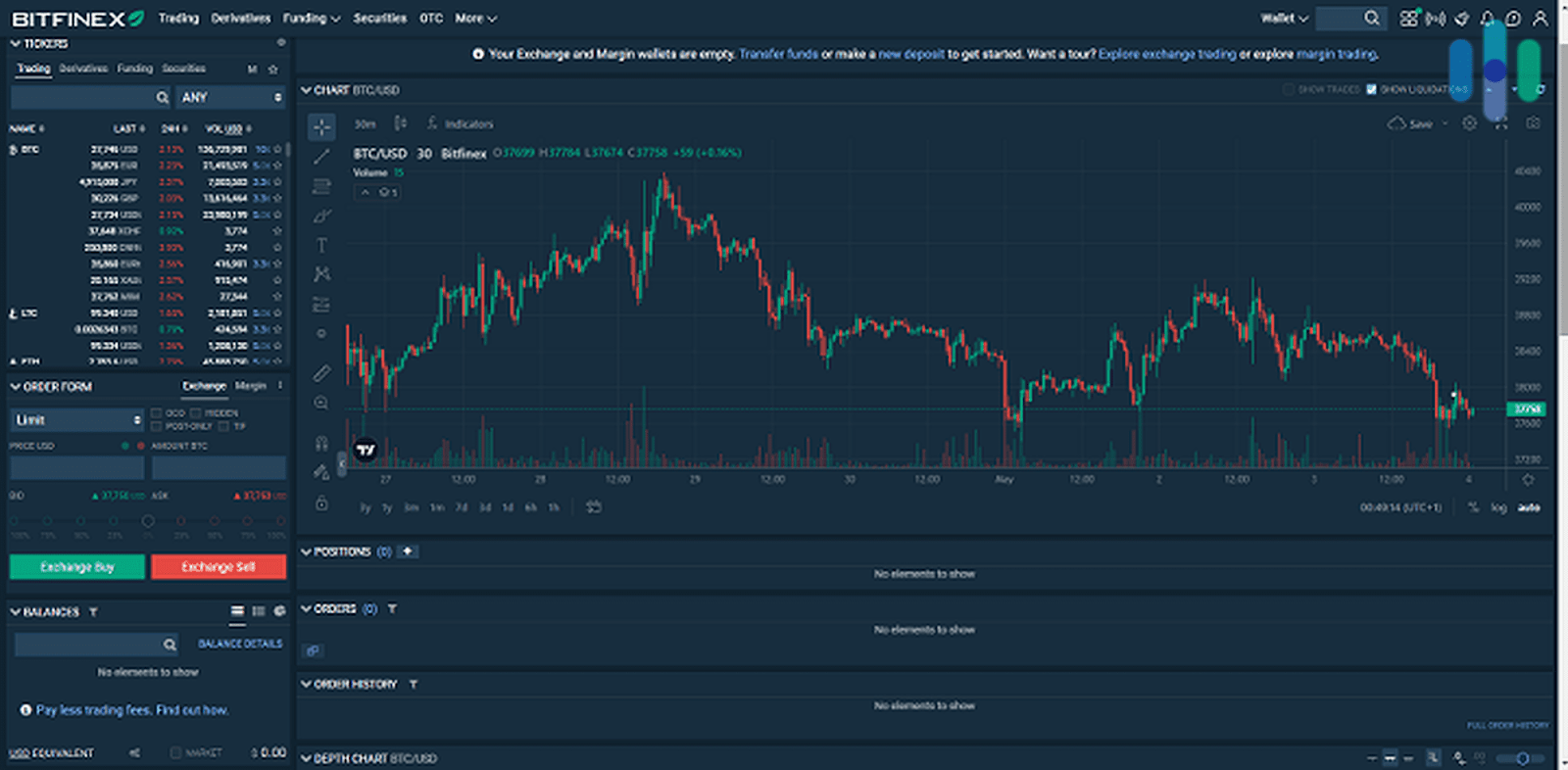Collapse the ORDER HISTORY panel
Viewport: 1568px width, 770px height.
point(306,684)
